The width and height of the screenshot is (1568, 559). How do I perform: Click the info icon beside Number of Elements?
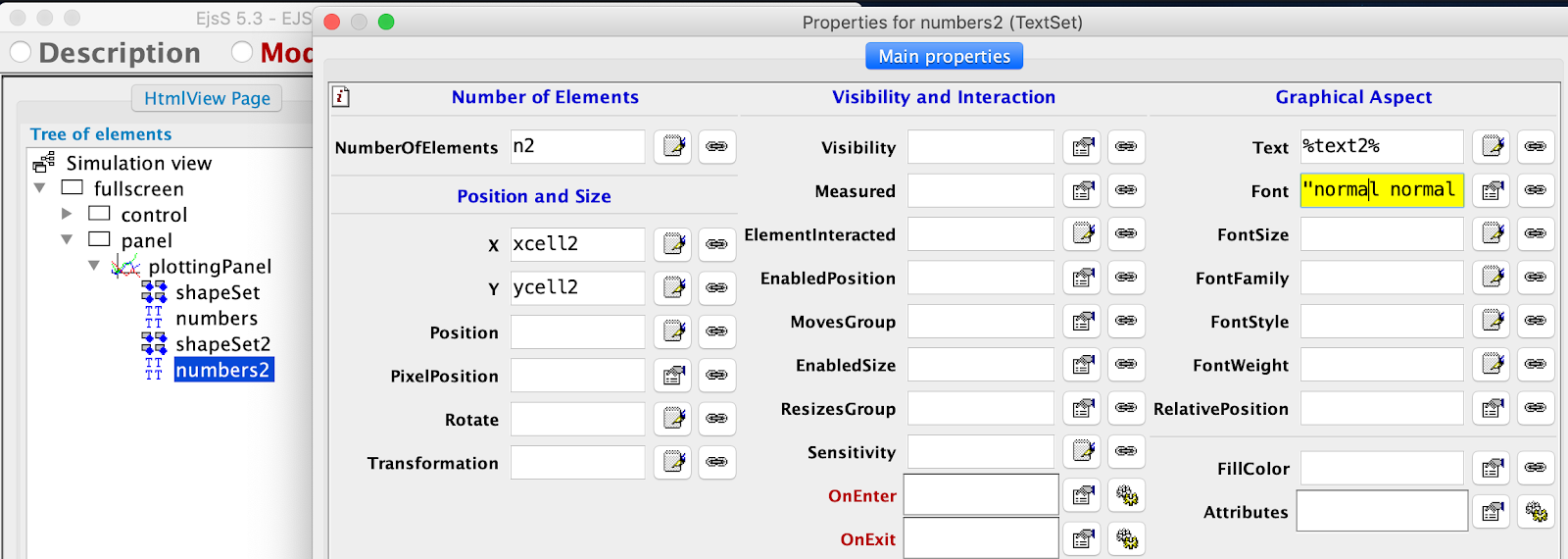coord(341,97)
